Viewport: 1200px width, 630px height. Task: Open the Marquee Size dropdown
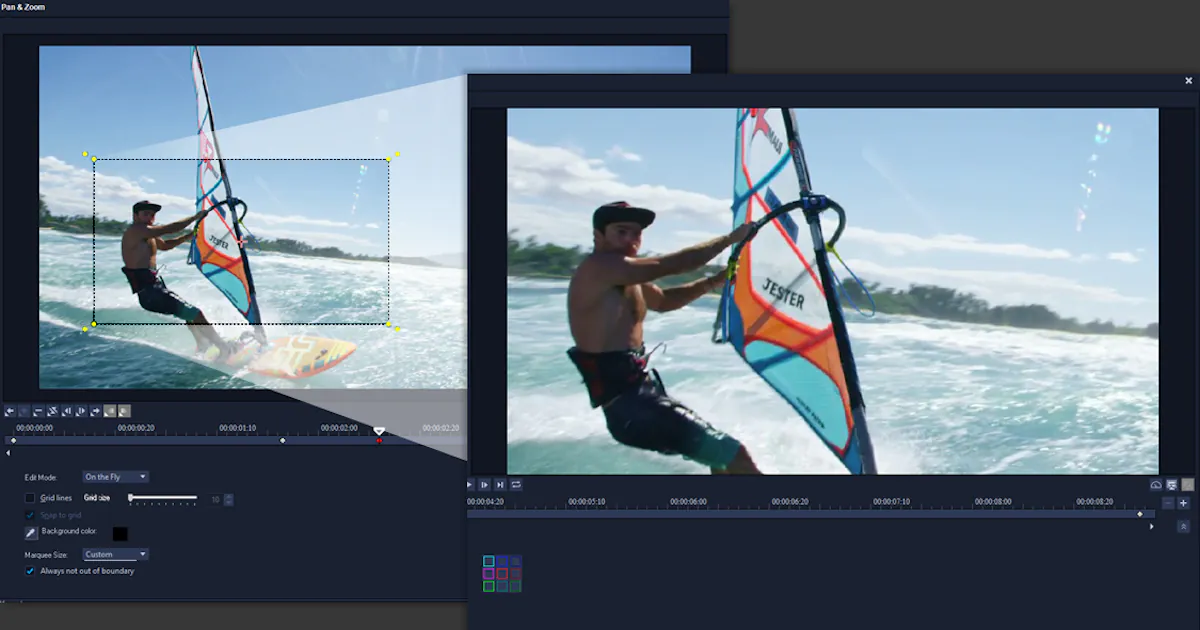pos(115,554)
